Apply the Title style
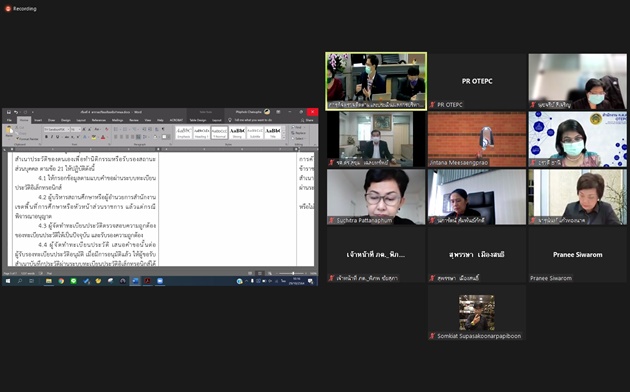 click(273, 133)
